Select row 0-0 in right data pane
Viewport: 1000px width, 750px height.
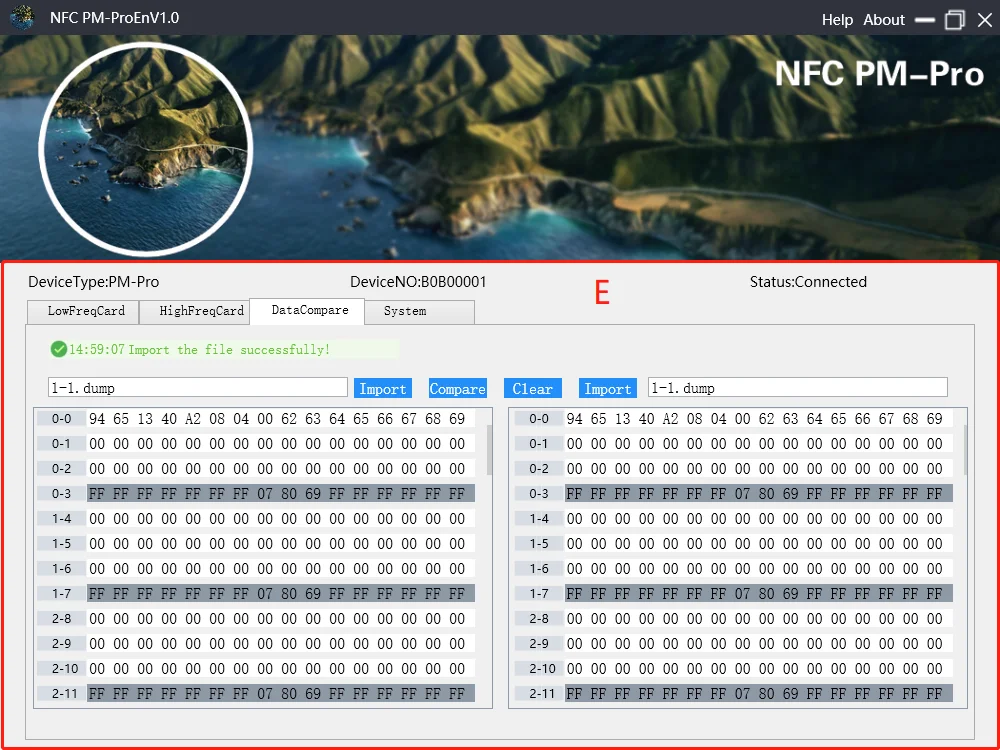tap(733, 419)
